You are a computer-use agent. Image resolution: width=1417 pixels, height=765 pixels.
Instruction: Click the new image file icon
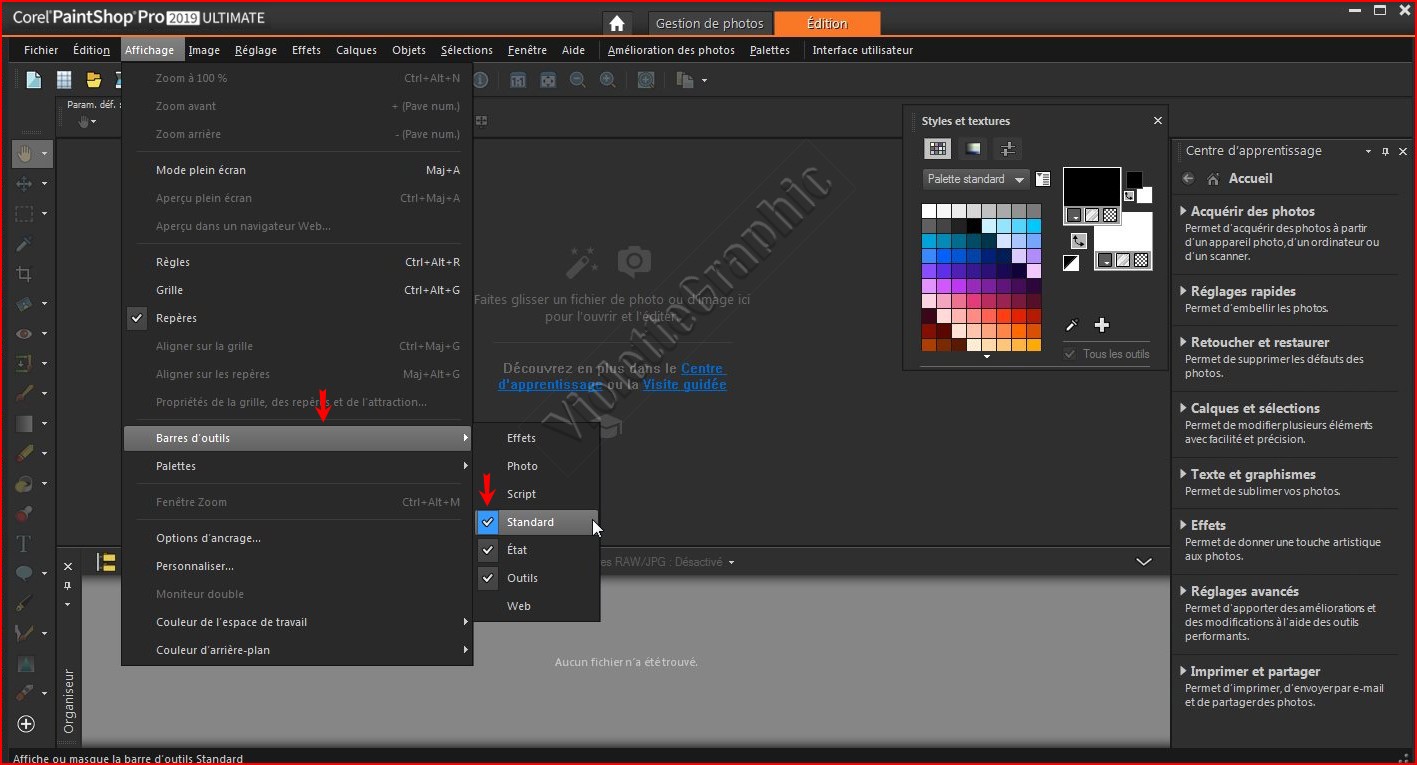[x=34, y=80]
